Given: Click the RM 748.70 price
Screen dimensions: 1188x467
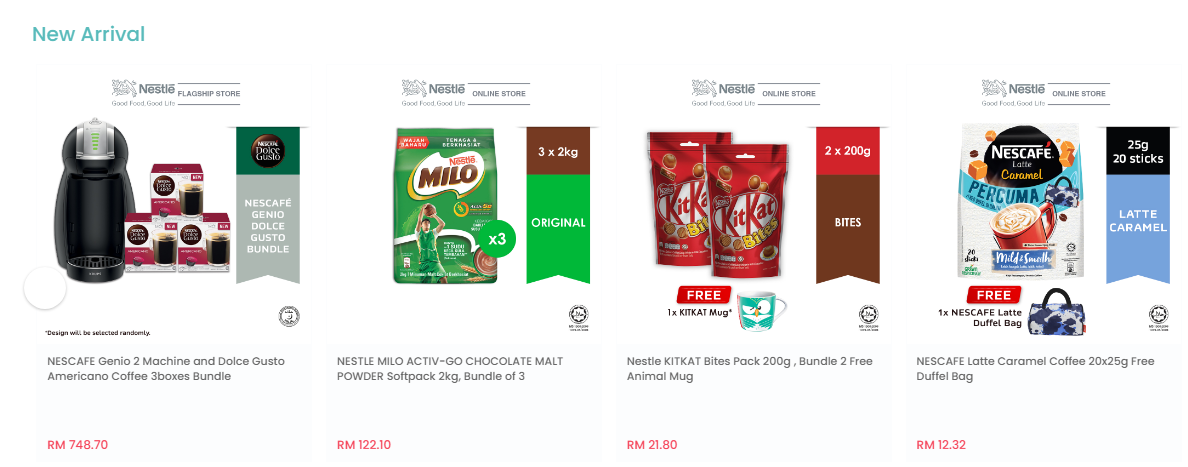Looking at the screenshot, I should coord(77,445).
